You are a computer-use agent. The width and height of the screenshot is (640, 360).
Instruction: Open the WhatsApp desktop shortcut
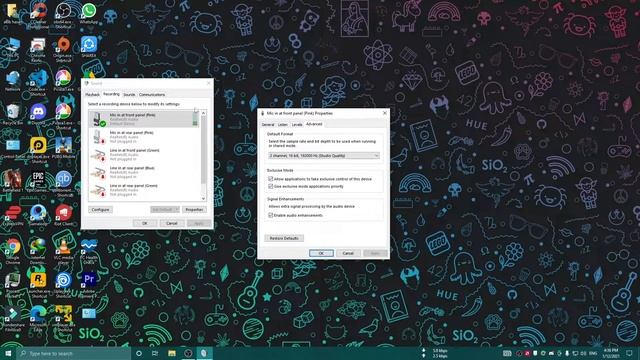pyautogui.click(x=89, y=13)
